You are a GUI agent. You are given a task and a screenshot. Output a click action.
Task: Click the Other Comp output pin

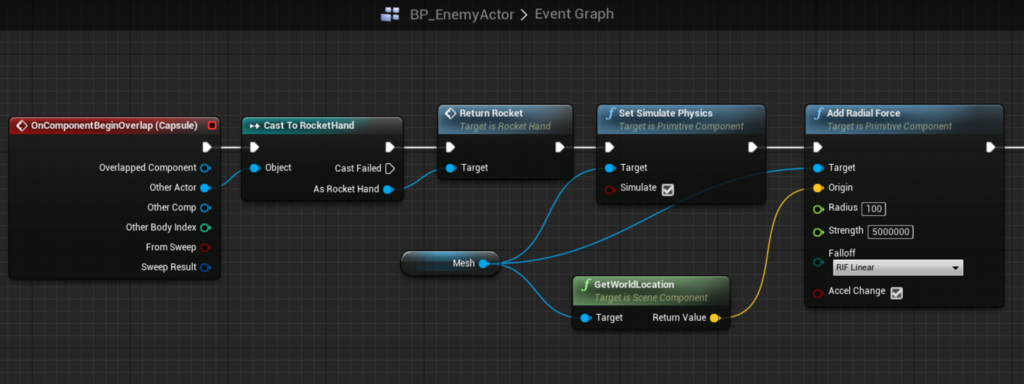[206, 208]
